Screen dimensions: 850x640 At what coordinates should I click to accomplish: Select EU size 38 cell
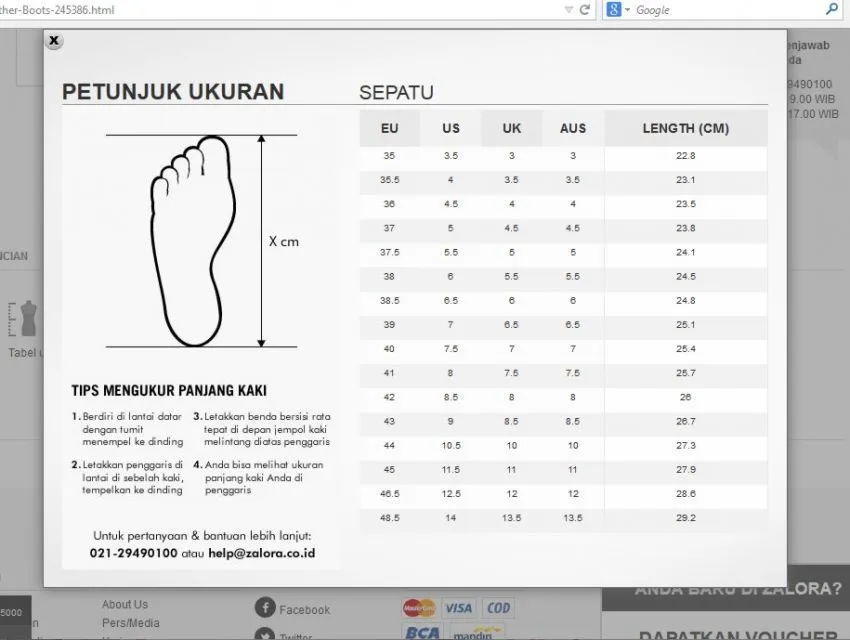389,276
